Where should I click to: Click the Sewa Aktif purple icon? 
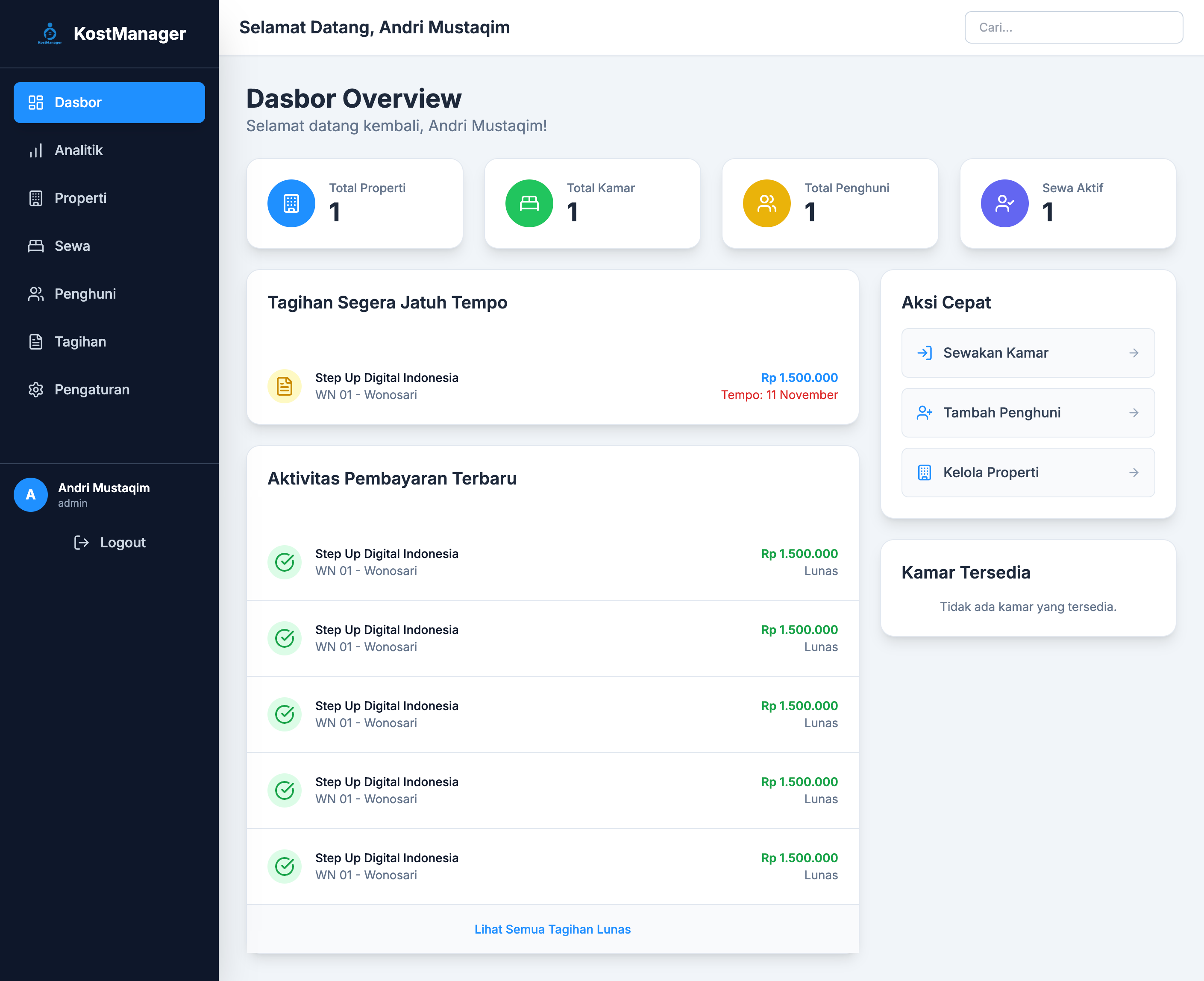[x=1004, y=203]
